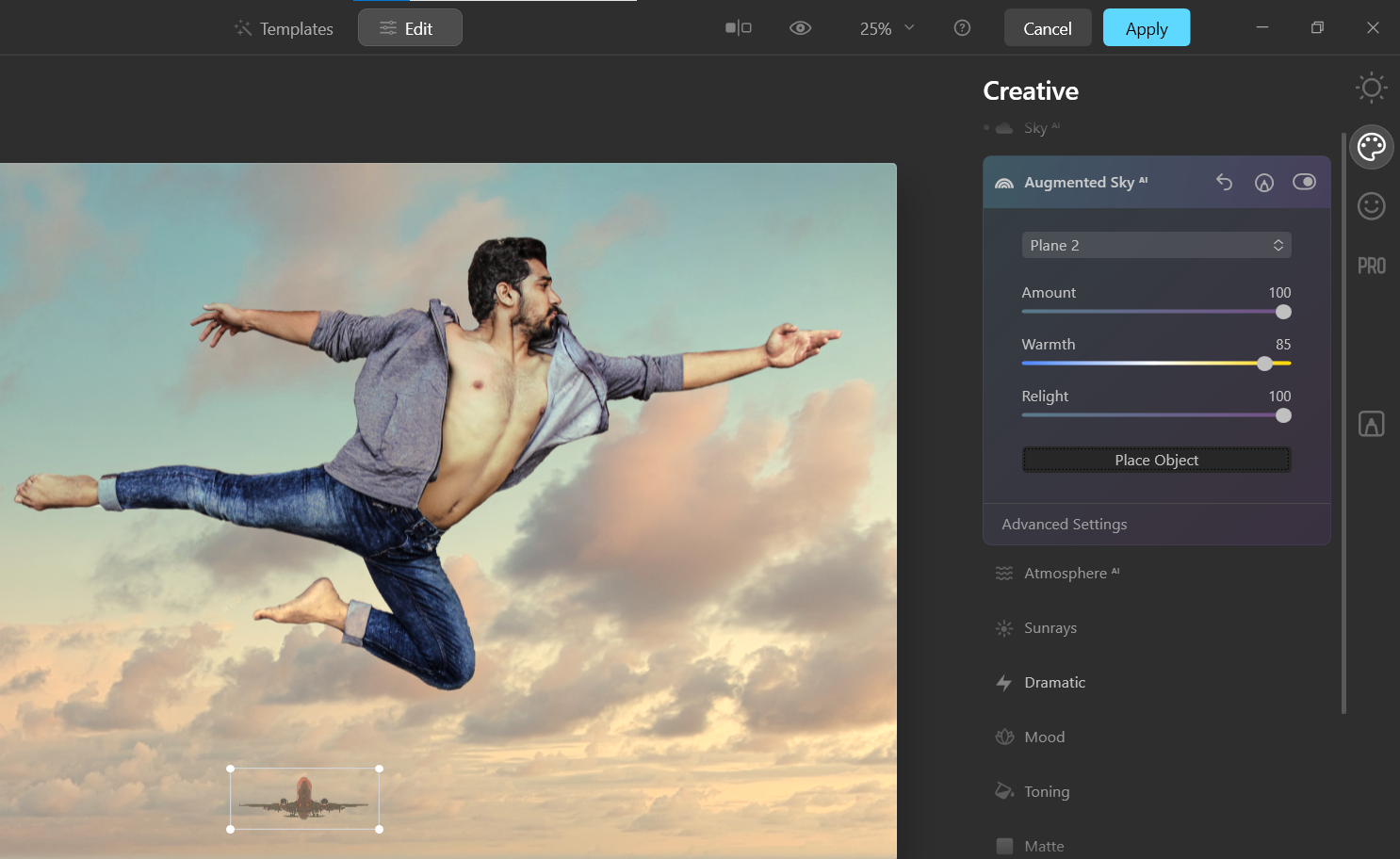Open the Dramatic tool
Image resolution: width=1400 pixels, height=859 pixels.
(x=1055, y=682)
